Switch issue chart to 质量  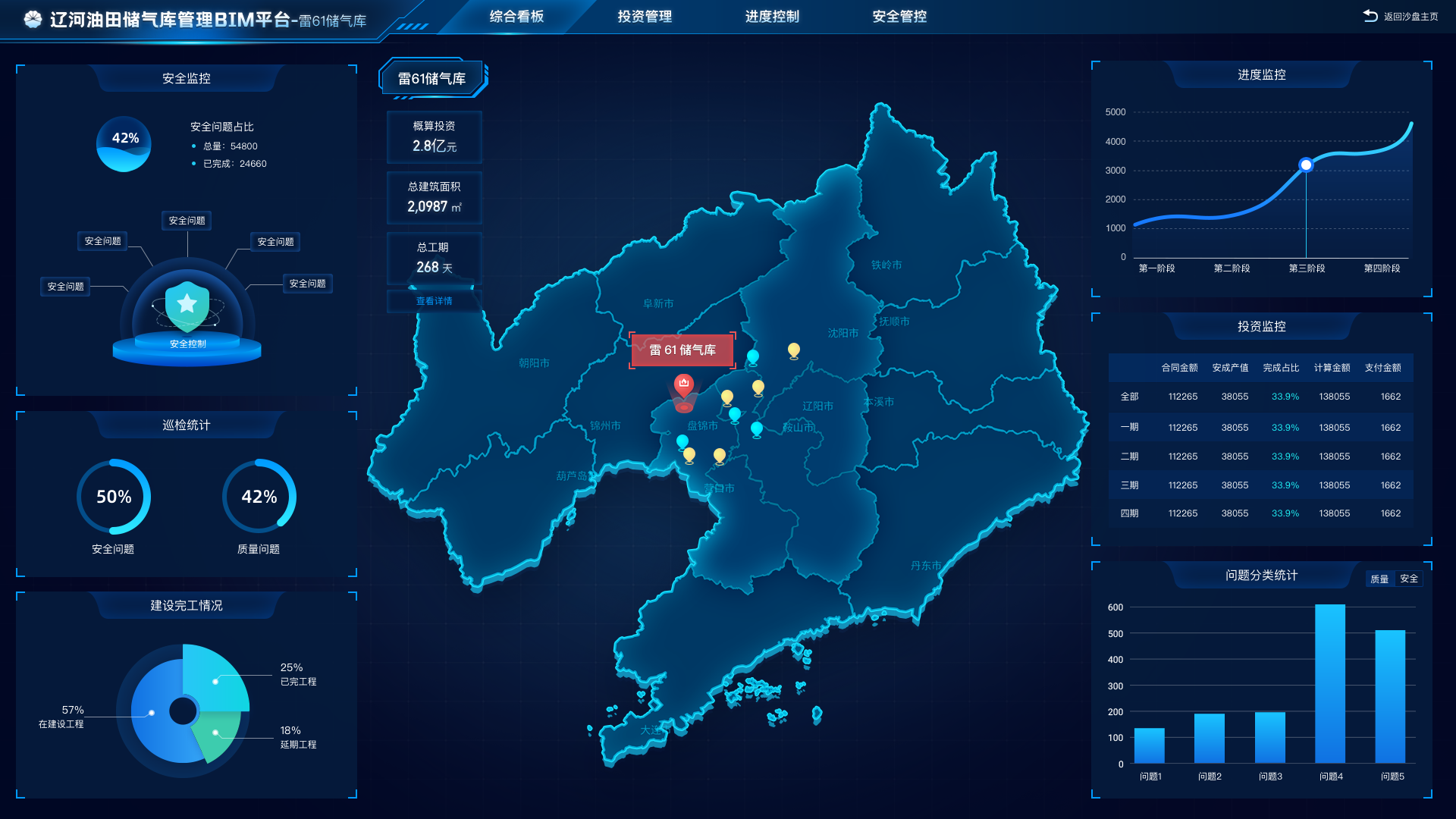1379,579
